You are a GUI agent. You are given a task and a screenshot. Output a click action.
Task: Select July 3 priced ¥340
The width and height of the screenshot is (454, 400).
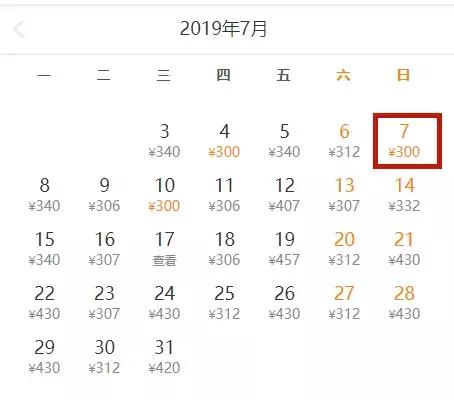coord(164,141)
